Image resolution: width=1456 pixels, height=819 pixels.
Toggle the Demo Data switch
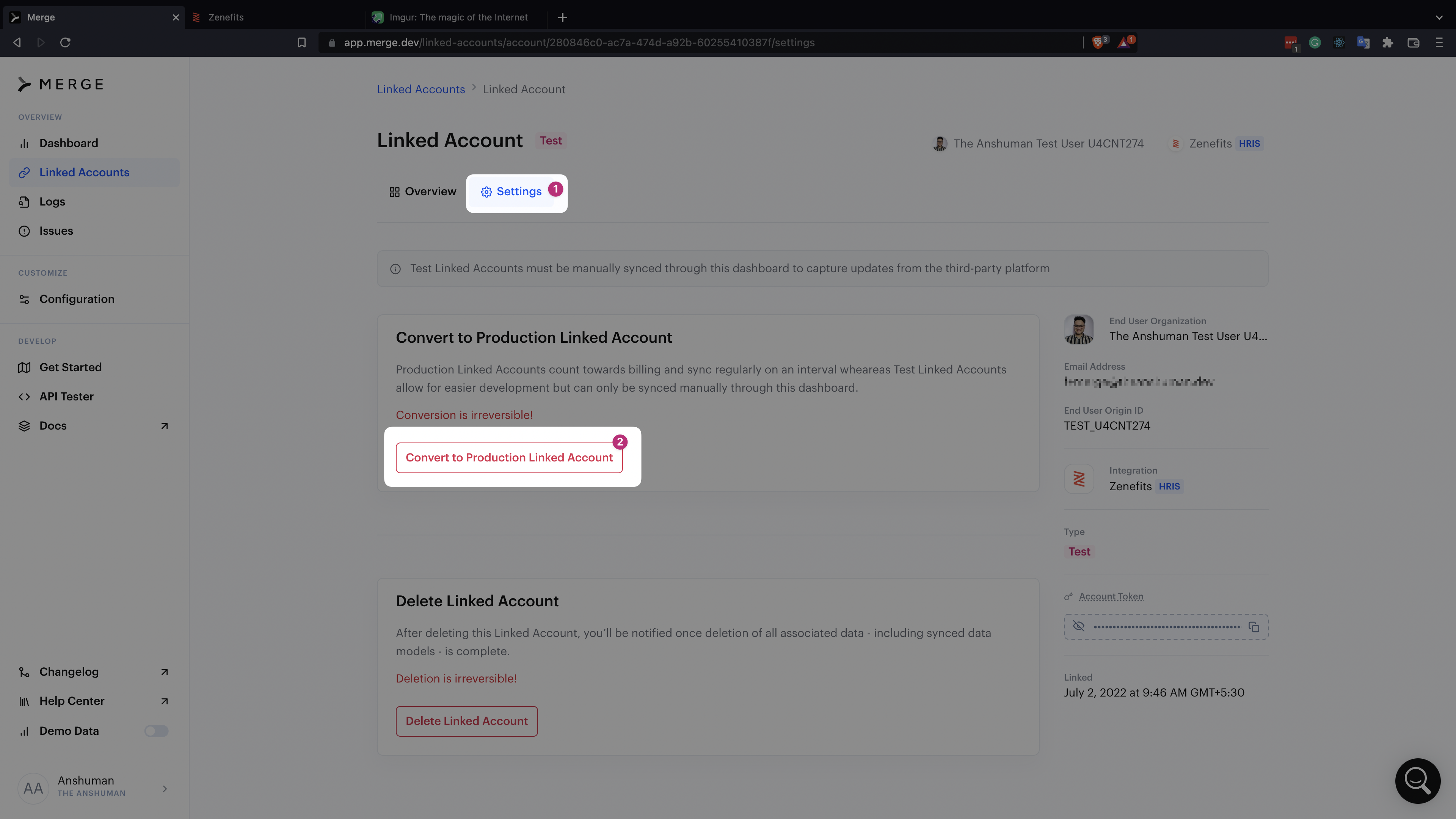point(156,731)
